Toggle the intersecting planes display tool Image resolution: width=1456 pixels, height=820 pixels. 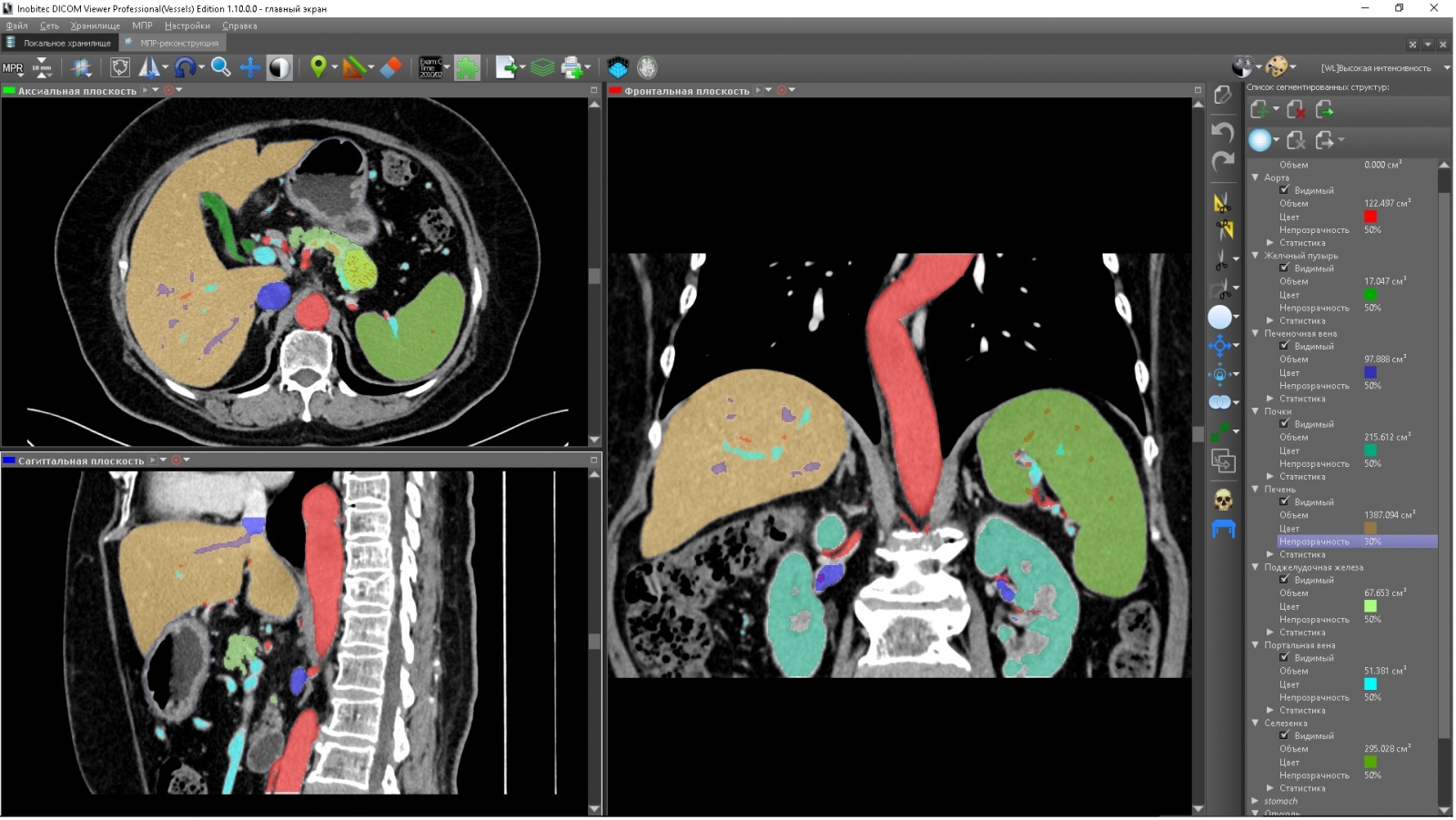coord(81,67)
